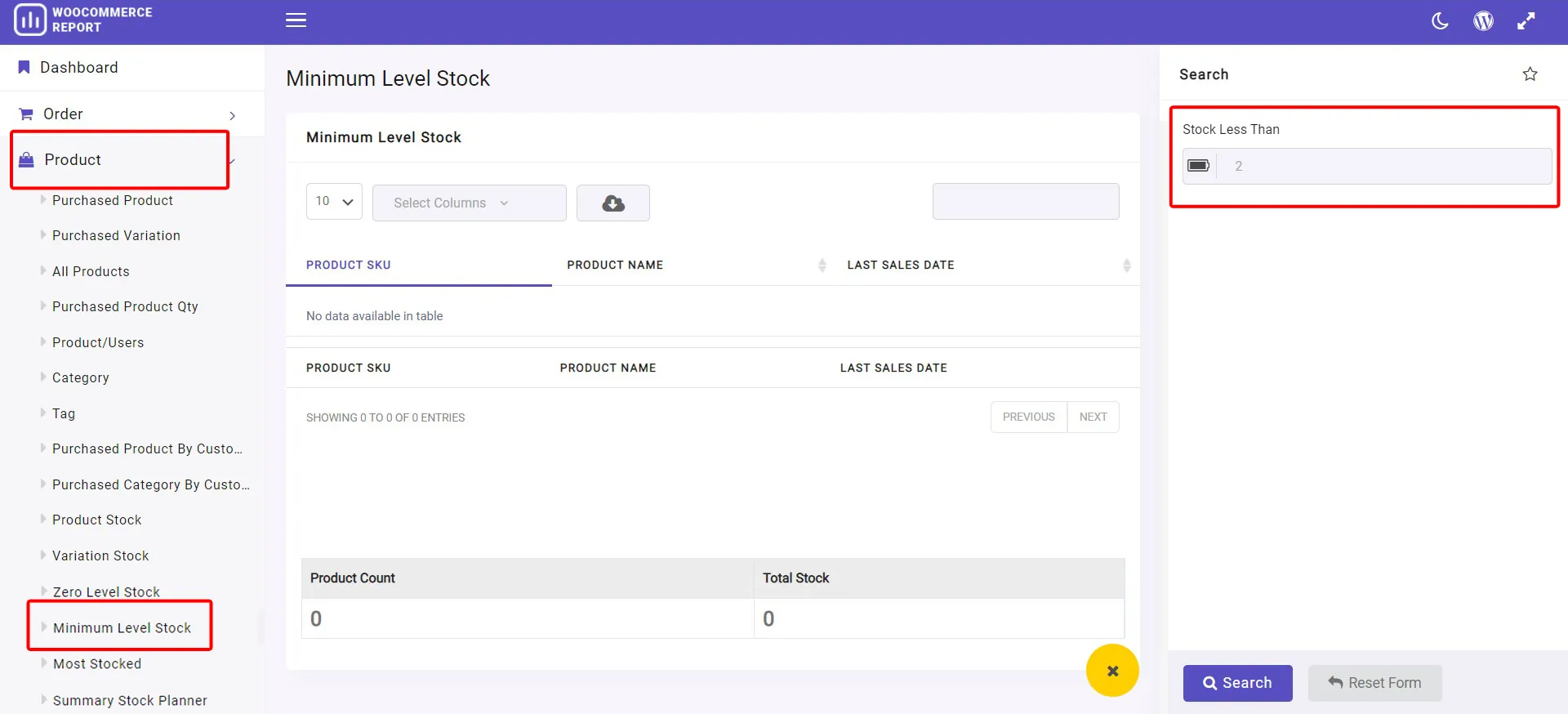The height and width of the screenshot is (714, 1568).
Task: Click the purple Search button
Action: (x=1237, y=683)
